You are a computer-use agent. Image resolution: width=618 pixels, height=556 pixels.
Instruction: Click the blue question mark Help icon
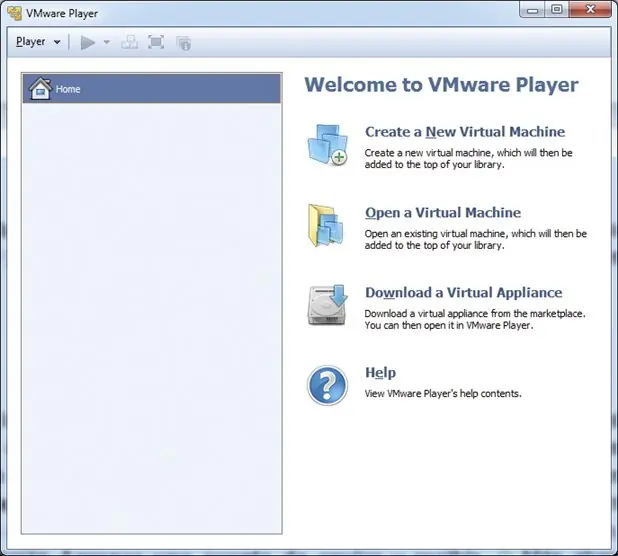coord(327,385)
